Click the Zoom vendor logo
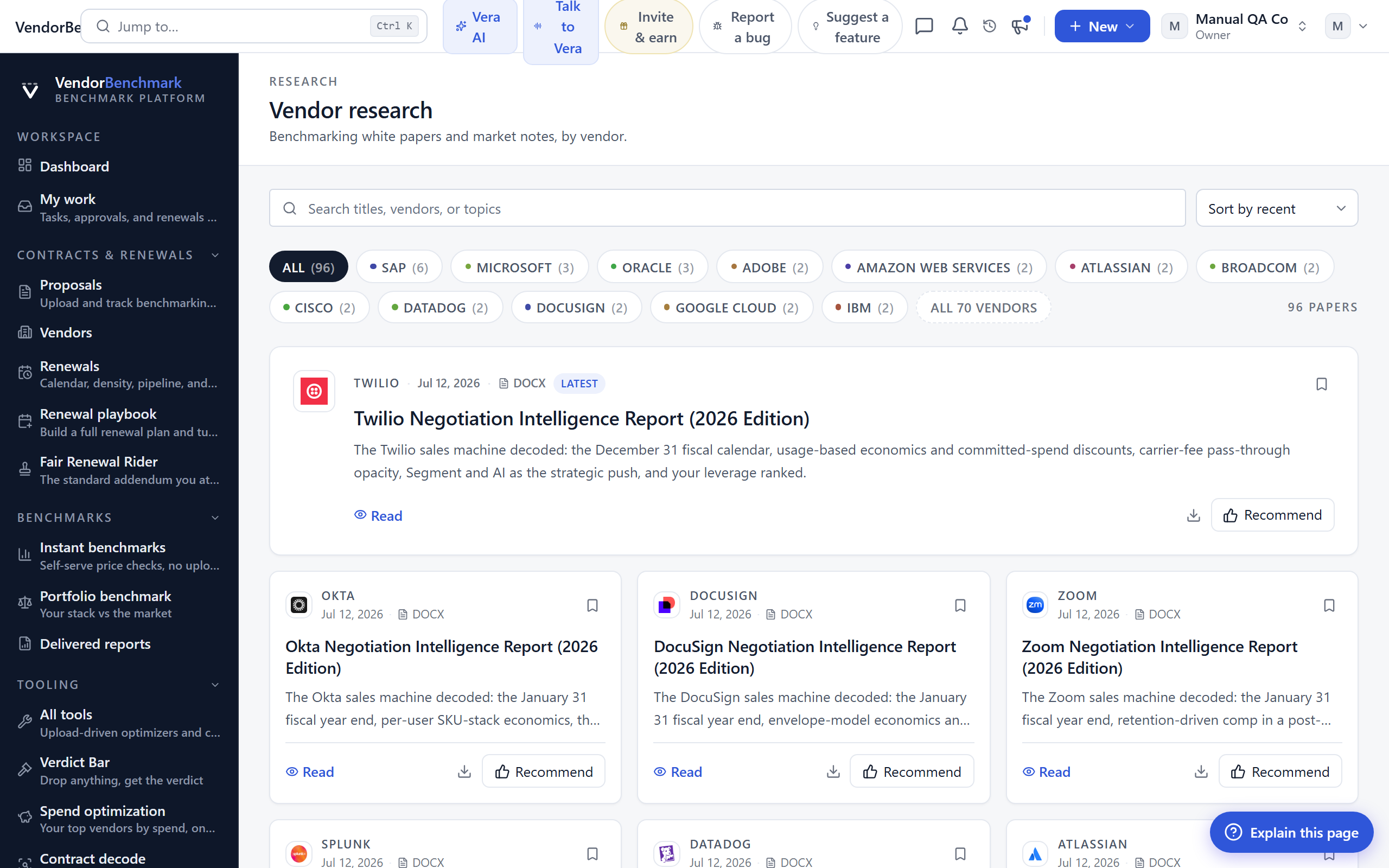This screenshot has height=868, width=1389. tap(1035, 604)
